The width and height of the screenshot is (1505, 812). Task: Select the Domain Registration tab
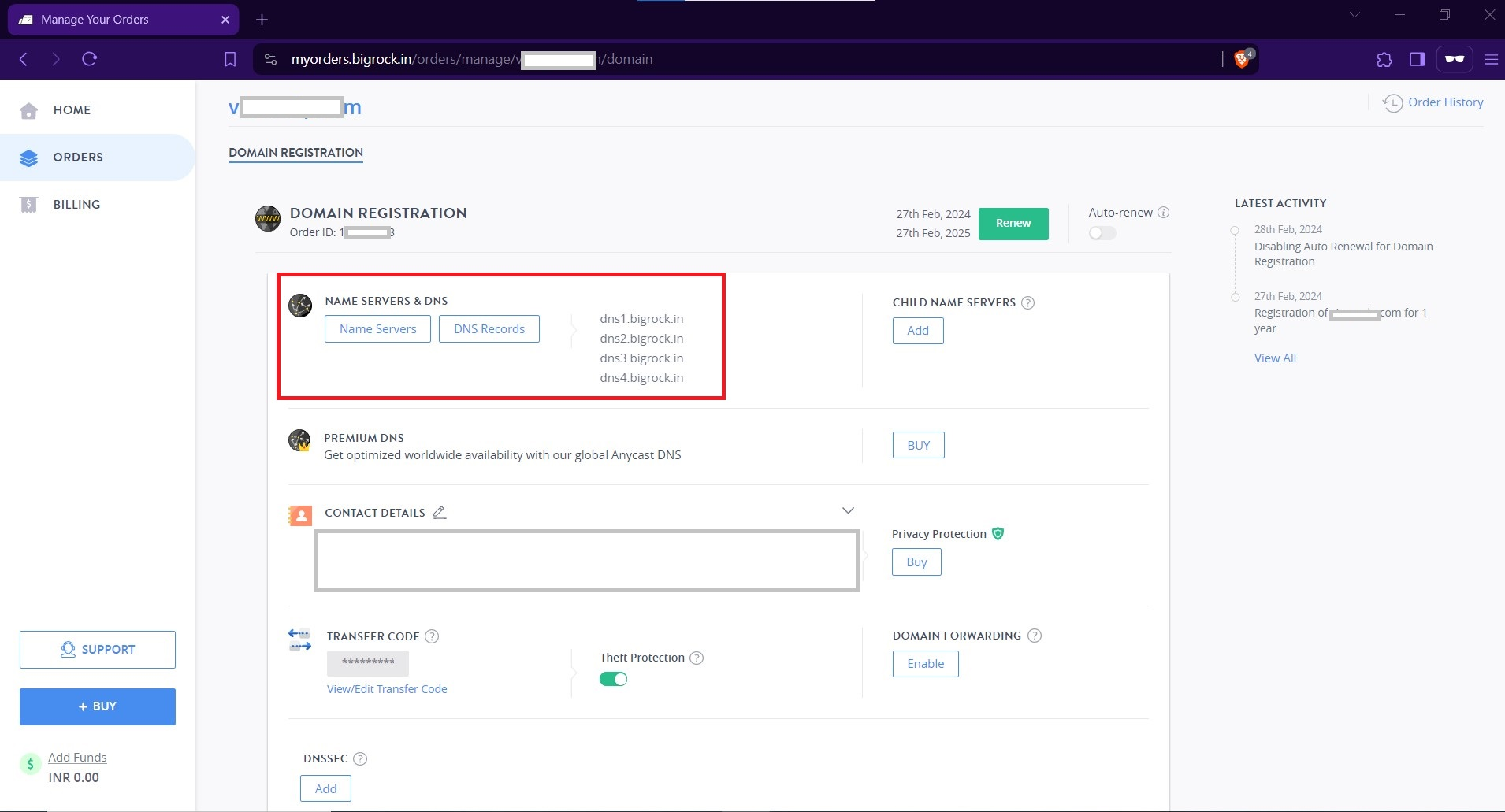pyautogui.click(x=295, y=153)
